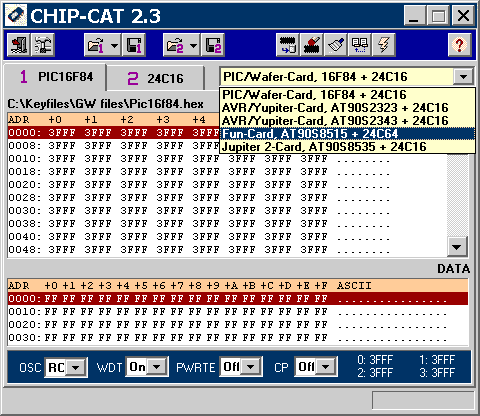This screenshot has height=416, width=480.
Task: Choose Jupiter 2-Card, AT90S8535 + 24C16
Action: pyautogui.click(x=347, y=147)
